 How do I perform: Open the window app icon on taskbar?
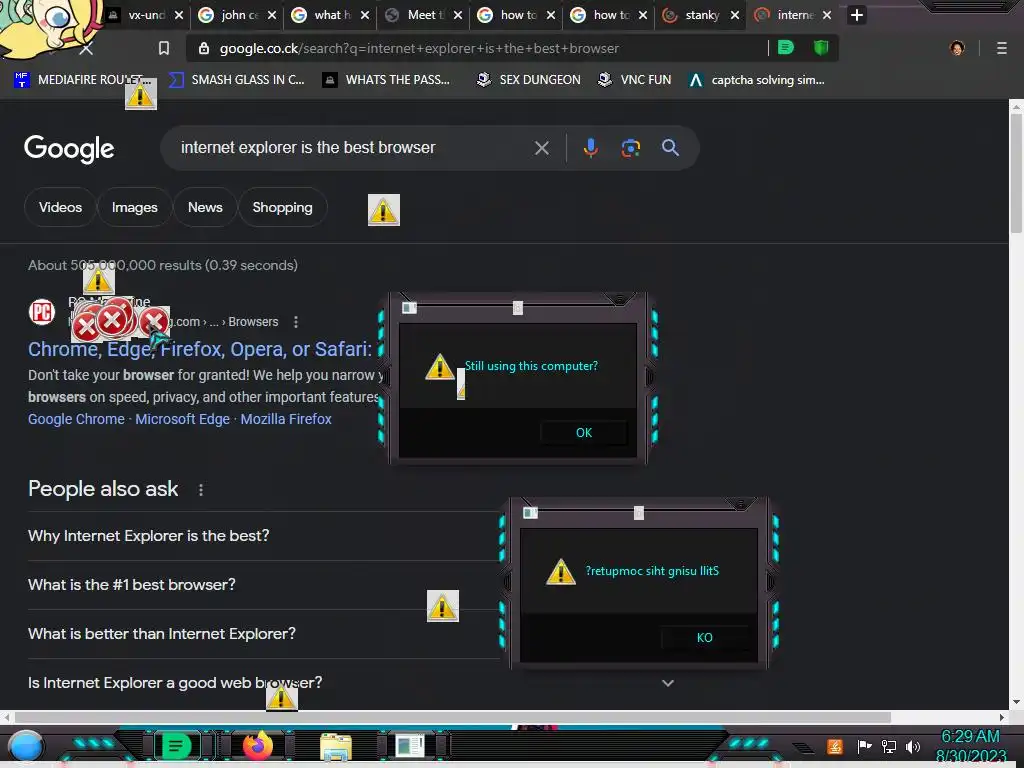(x=410, y=746)
